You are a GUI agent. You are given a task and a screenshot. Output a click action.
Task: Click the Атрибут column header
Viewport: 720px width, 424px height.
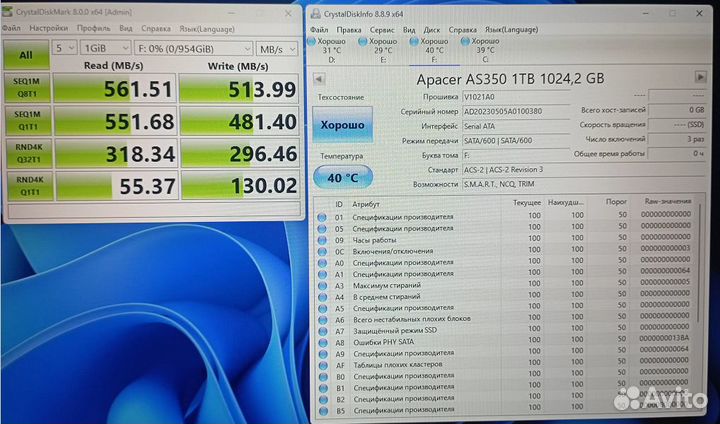pyautogui.click(x=366, y=204)
